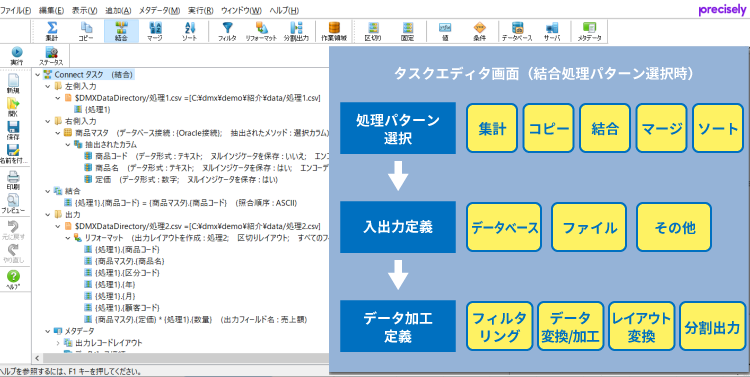750x377 pixels.
Task: Click the 元に戻す (undo) sidebar icon
Action: click(13, 231)
